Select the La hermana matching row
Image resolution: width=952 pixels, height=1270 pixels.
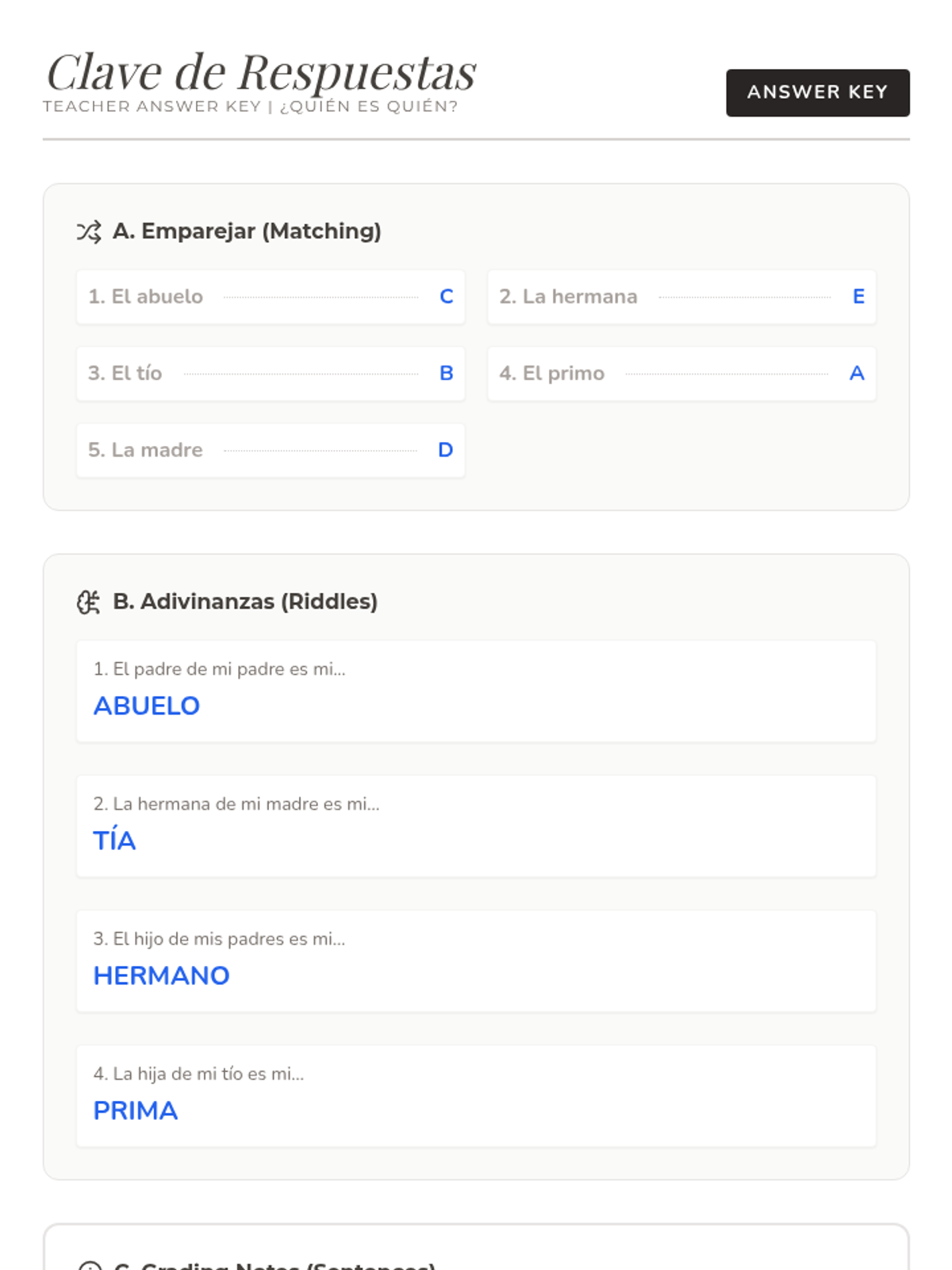point(681,297)
